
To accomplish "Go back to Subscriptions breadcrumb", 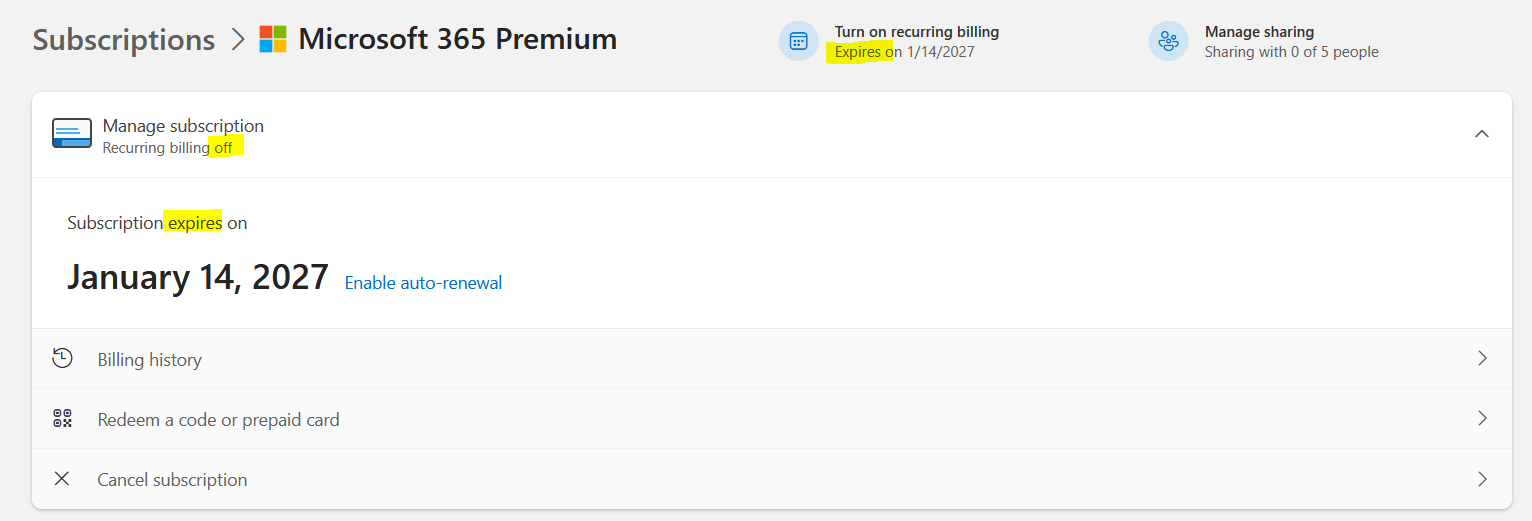I will (x=124, y=40).
